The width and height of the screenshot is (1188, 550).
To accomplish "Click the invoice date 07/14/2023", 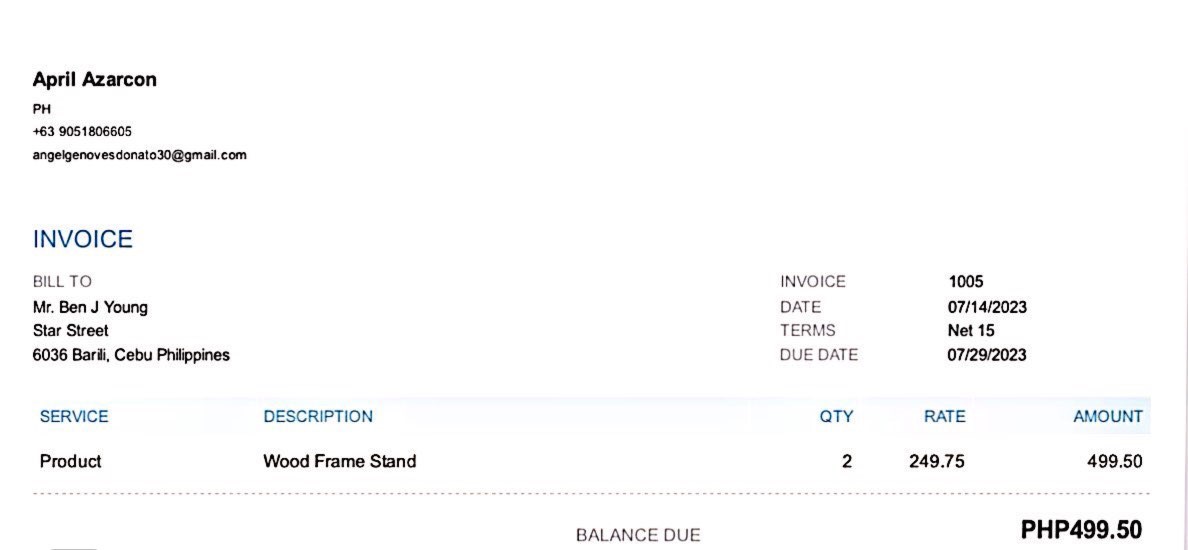I will [x=986, y=307].
